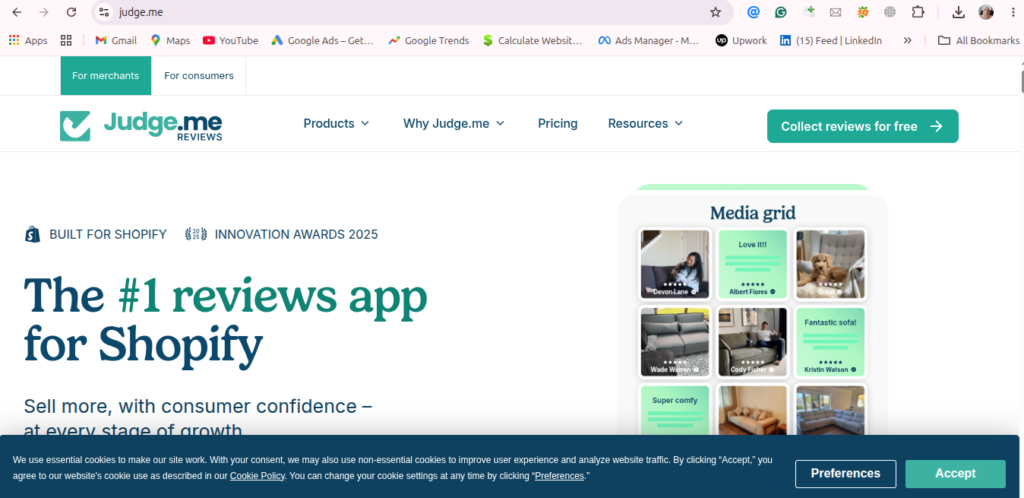Screen dimensions: 1024x498
Task: Select the For merchants tab
Action: click(106, 76)
